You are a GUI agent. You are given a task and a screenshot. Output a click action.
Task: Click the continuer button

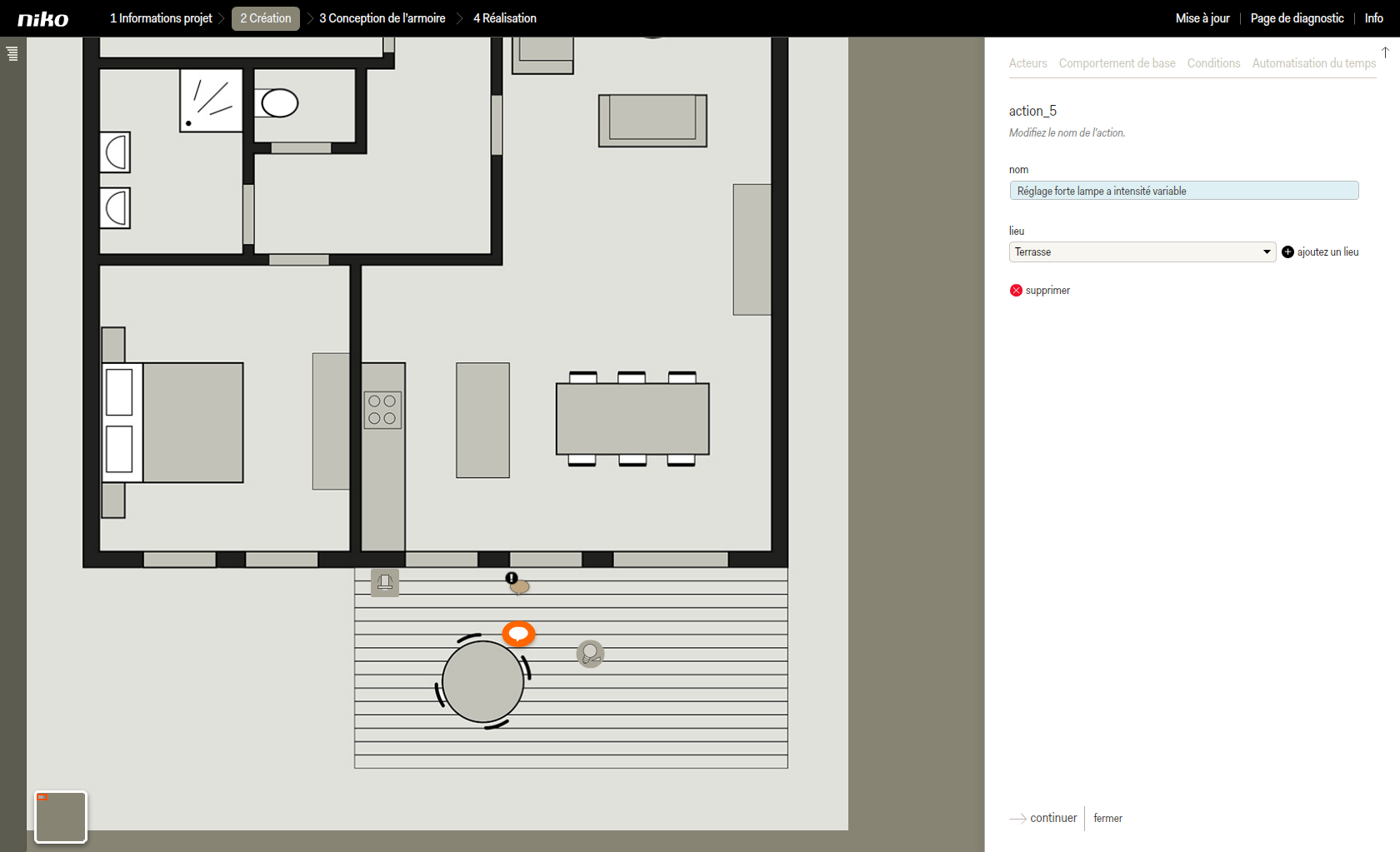click(x=1052, y=818)
